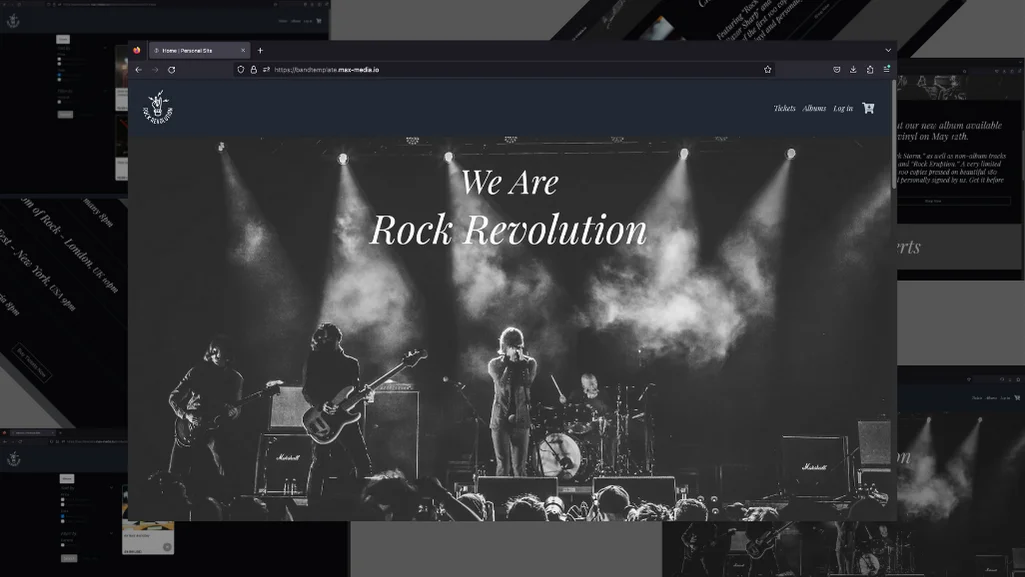Viewport: 1025px width, 577px height.
Task: Click the shield tracking protection icon
Action: pos(241,70)
